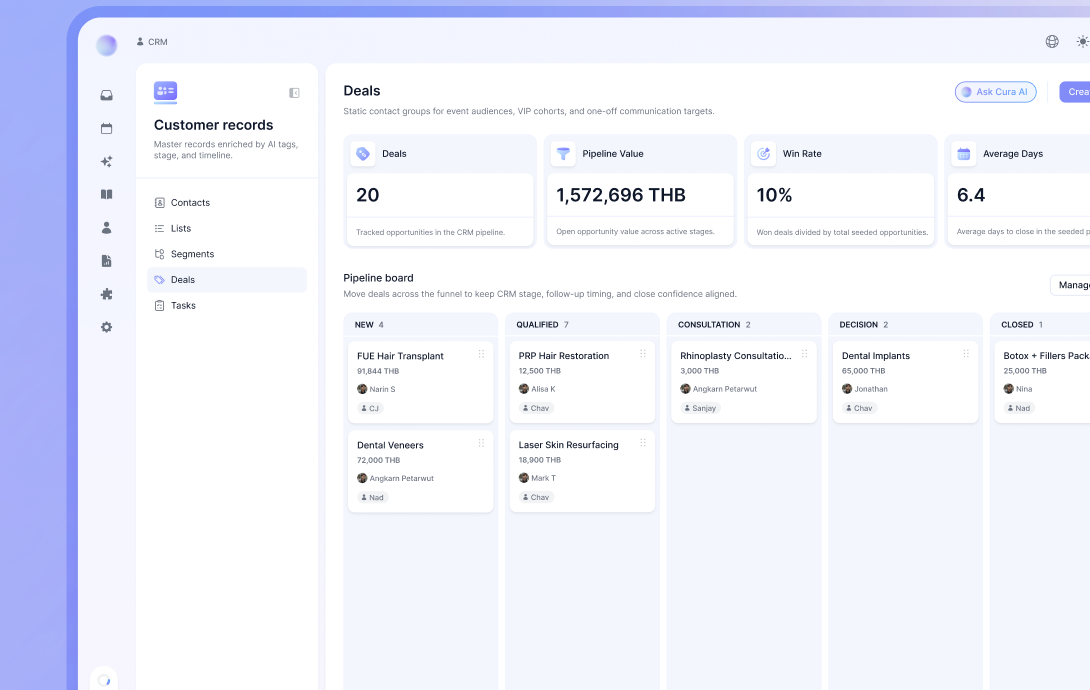Open the calendar icon in left rail
Image resolution: width=1090 pixels, height=690 pixels.
point(106,129)
